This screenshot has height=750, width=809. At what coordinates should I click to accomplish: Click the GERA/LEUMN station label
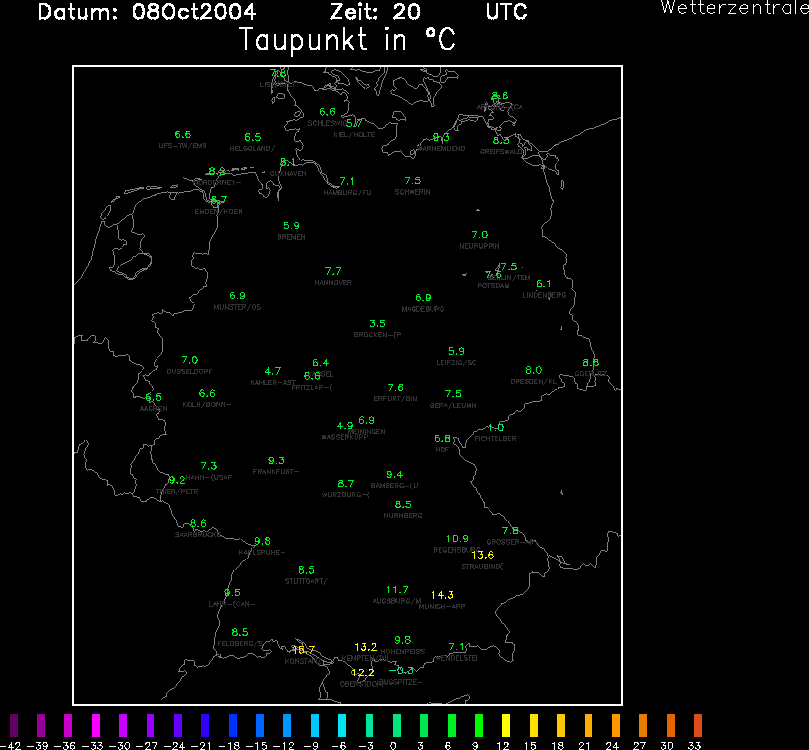tap(453, 405)
